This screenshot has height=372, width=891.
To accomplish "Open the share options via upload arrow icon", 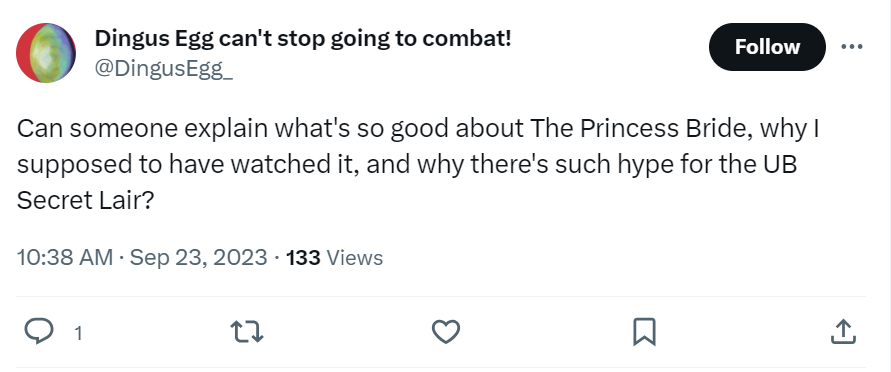I will click(x=843, y=332).
